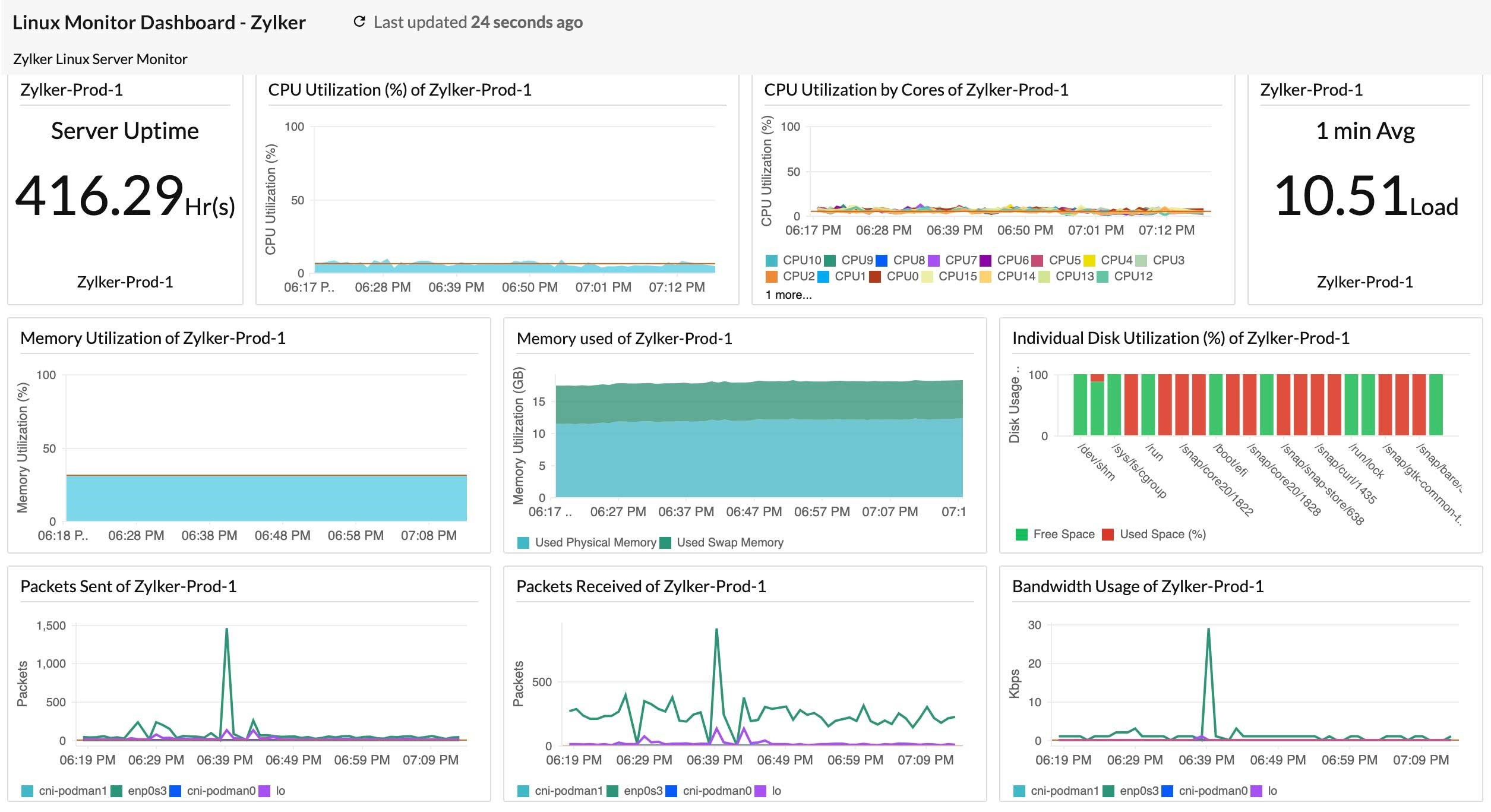Viewport: 1491px width, 812px height.
Task: Click the /snap/snap-store/638 disk label
Action: 1322,484
